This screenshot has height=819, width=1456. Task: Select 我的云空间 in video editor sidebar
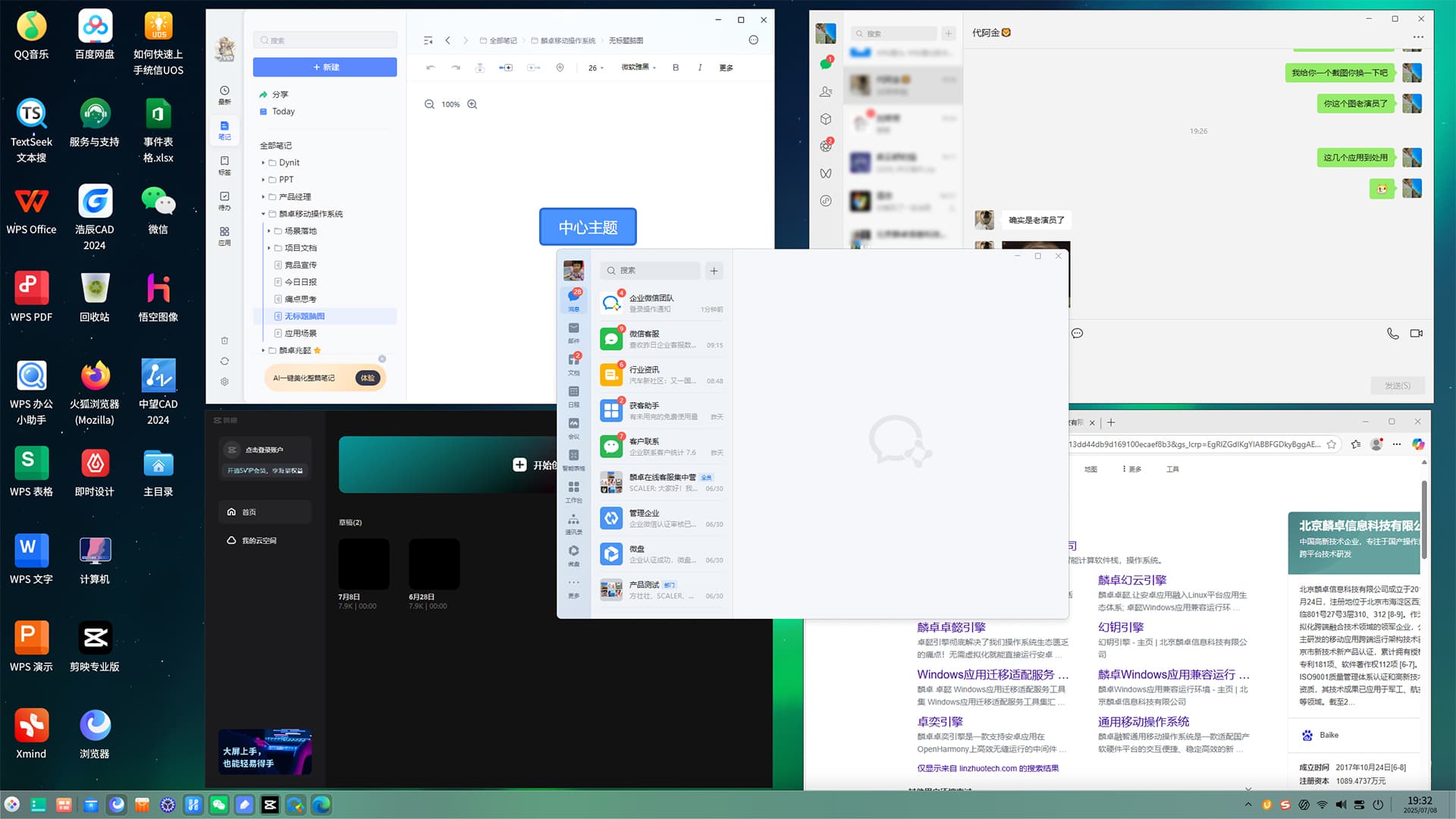(258, 541)
